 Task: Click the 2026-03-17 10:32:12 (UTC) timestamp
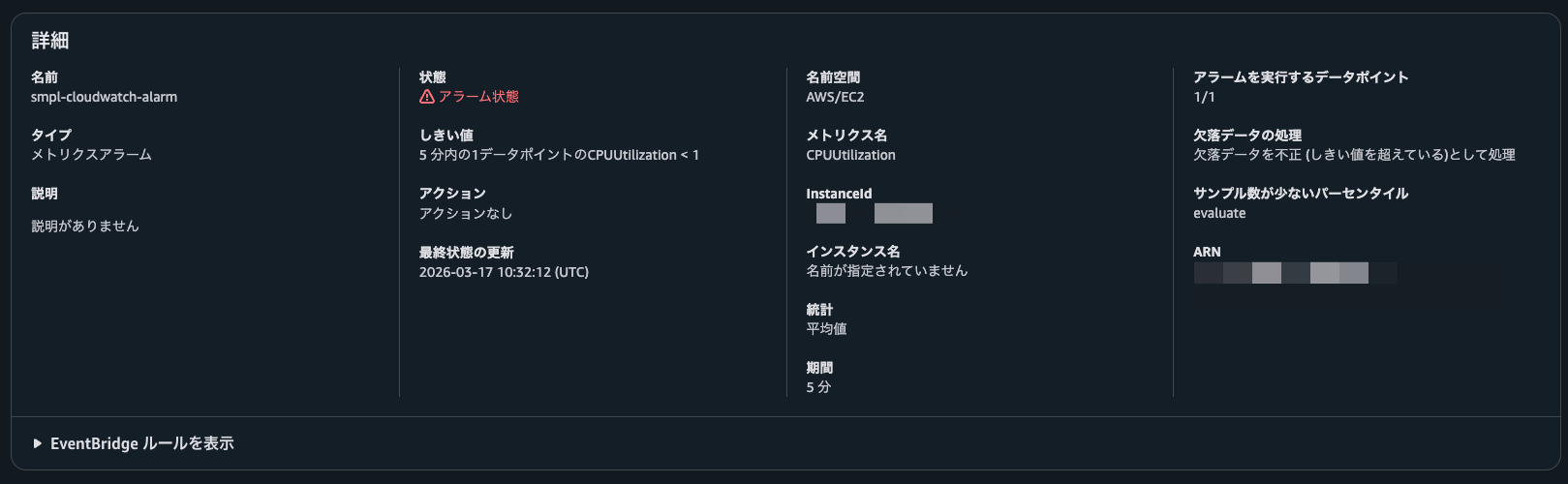tap(504, 272)
